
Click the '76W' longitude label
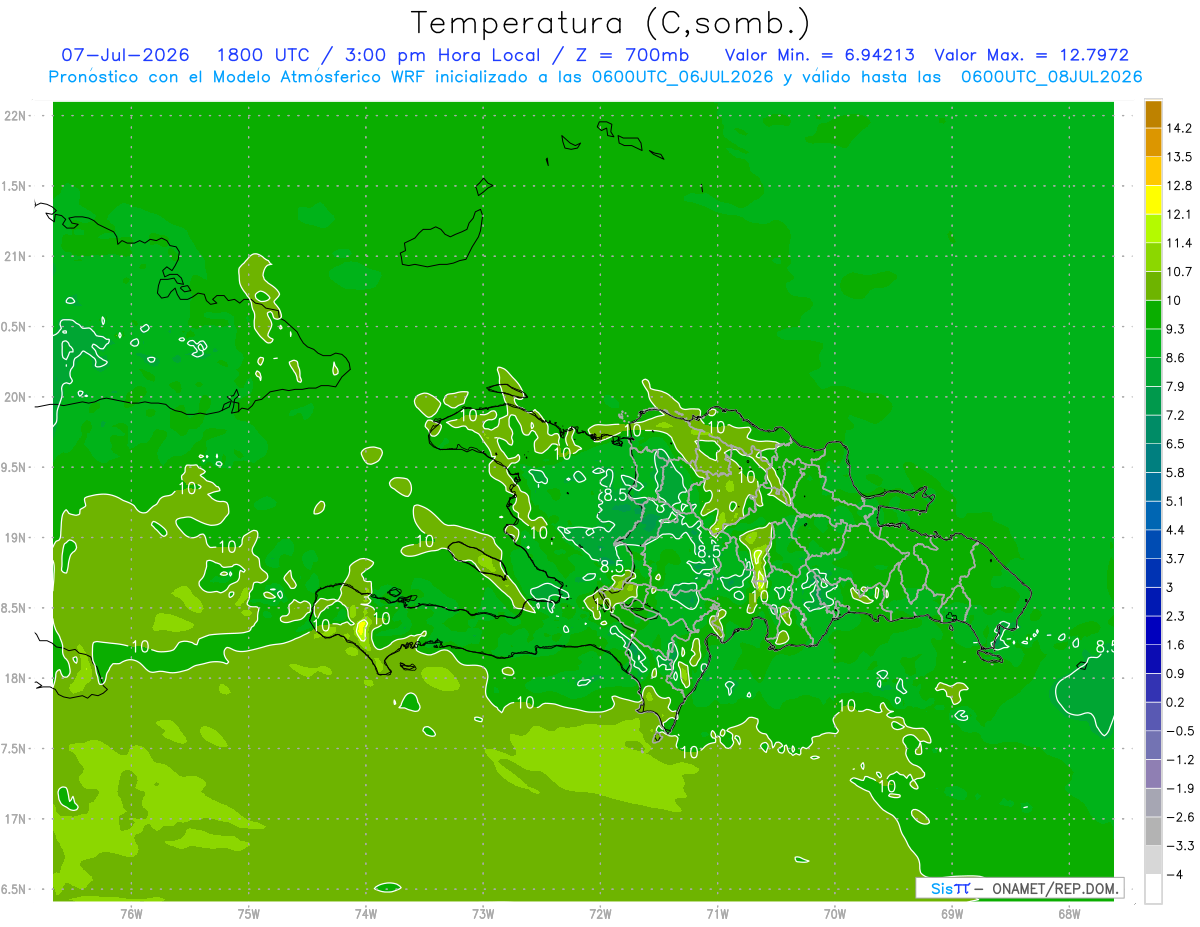(132, 912)
